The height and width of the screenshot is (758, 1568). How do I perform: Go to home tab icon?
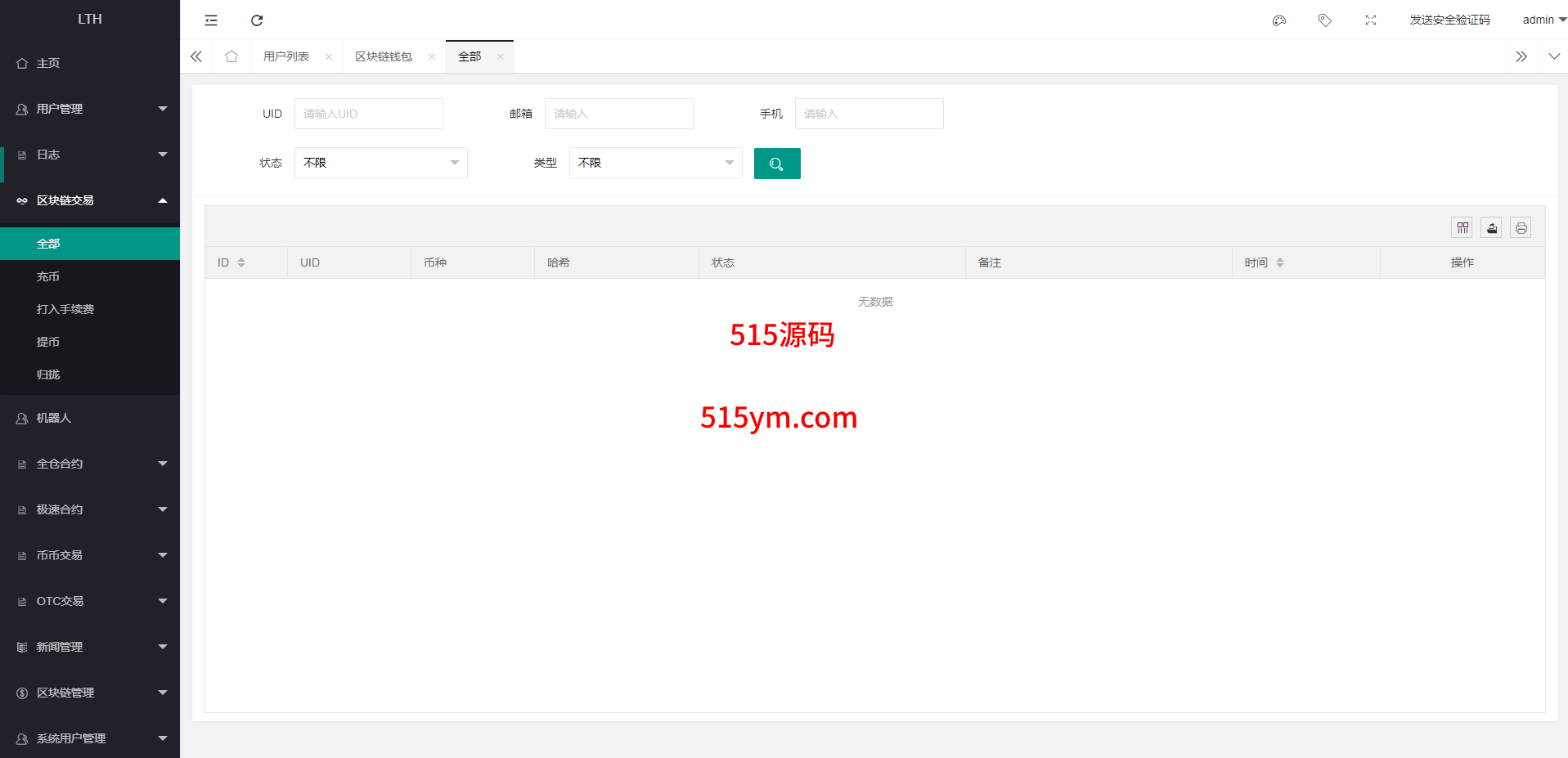[231, 56]
